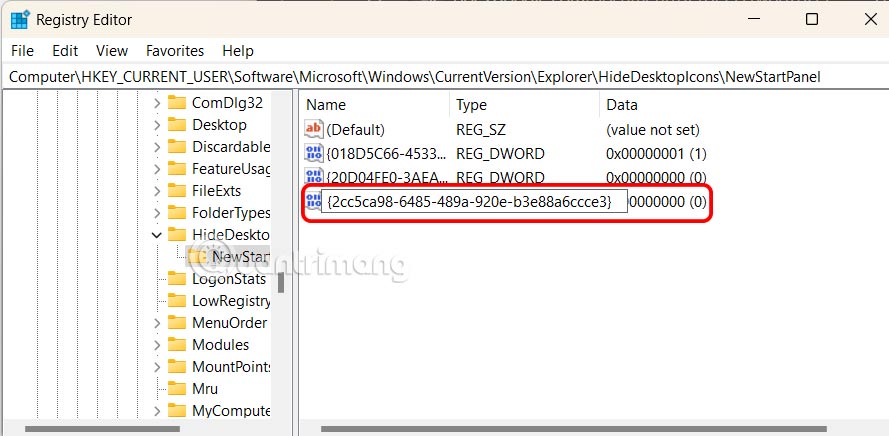Expand the FileExts key
The image size is (889, 436).
(x=157, y=191)
